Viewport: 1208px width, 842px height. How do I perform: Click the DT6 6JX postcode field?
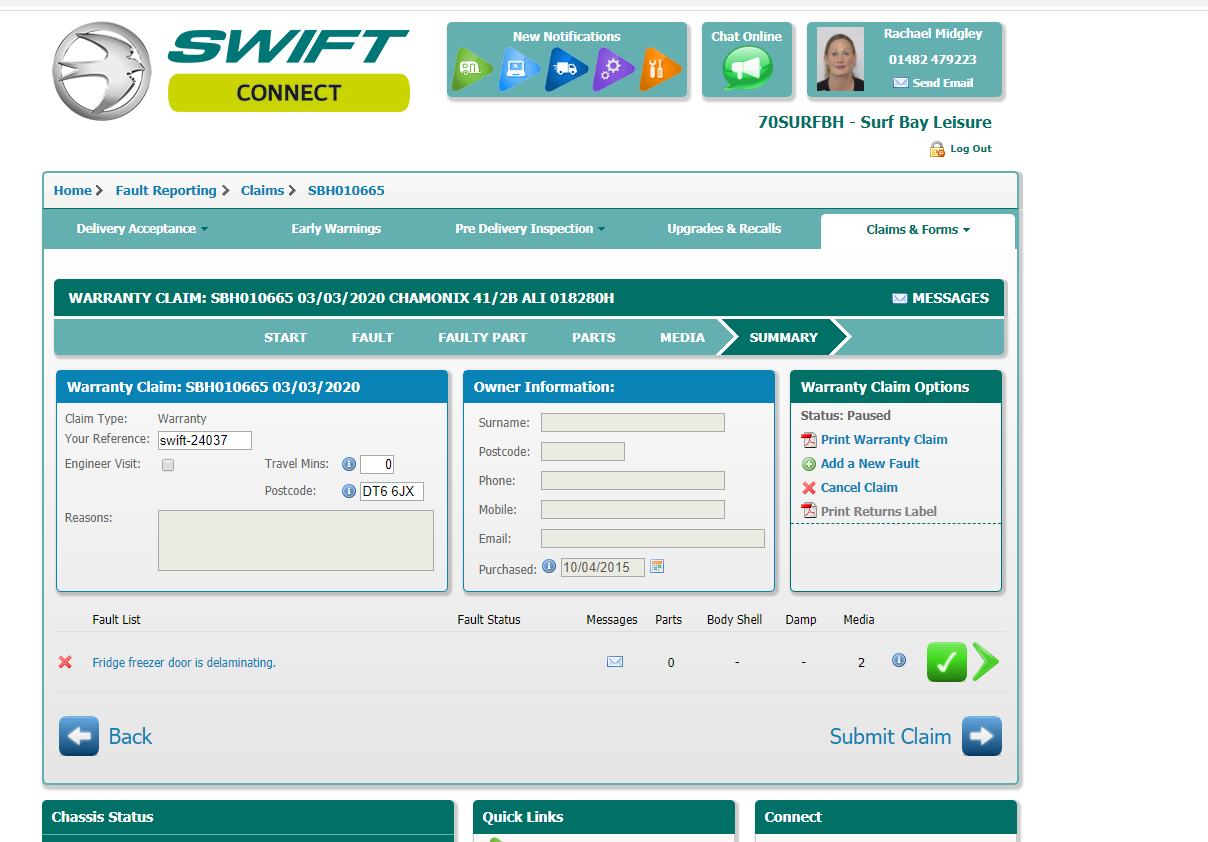click(x=392, y=491)
